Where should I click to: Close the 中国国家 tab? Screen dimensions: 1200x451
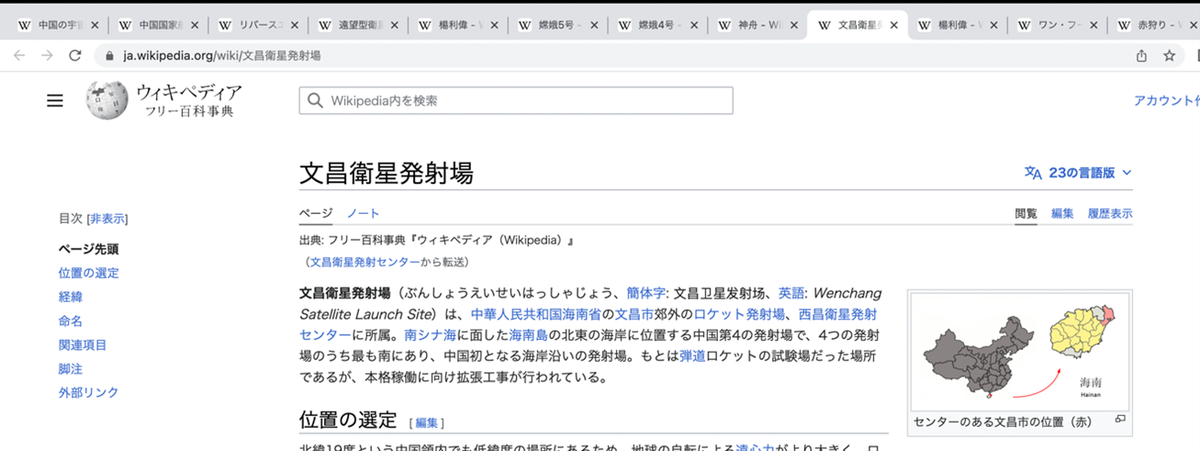(x=193, y=25)
